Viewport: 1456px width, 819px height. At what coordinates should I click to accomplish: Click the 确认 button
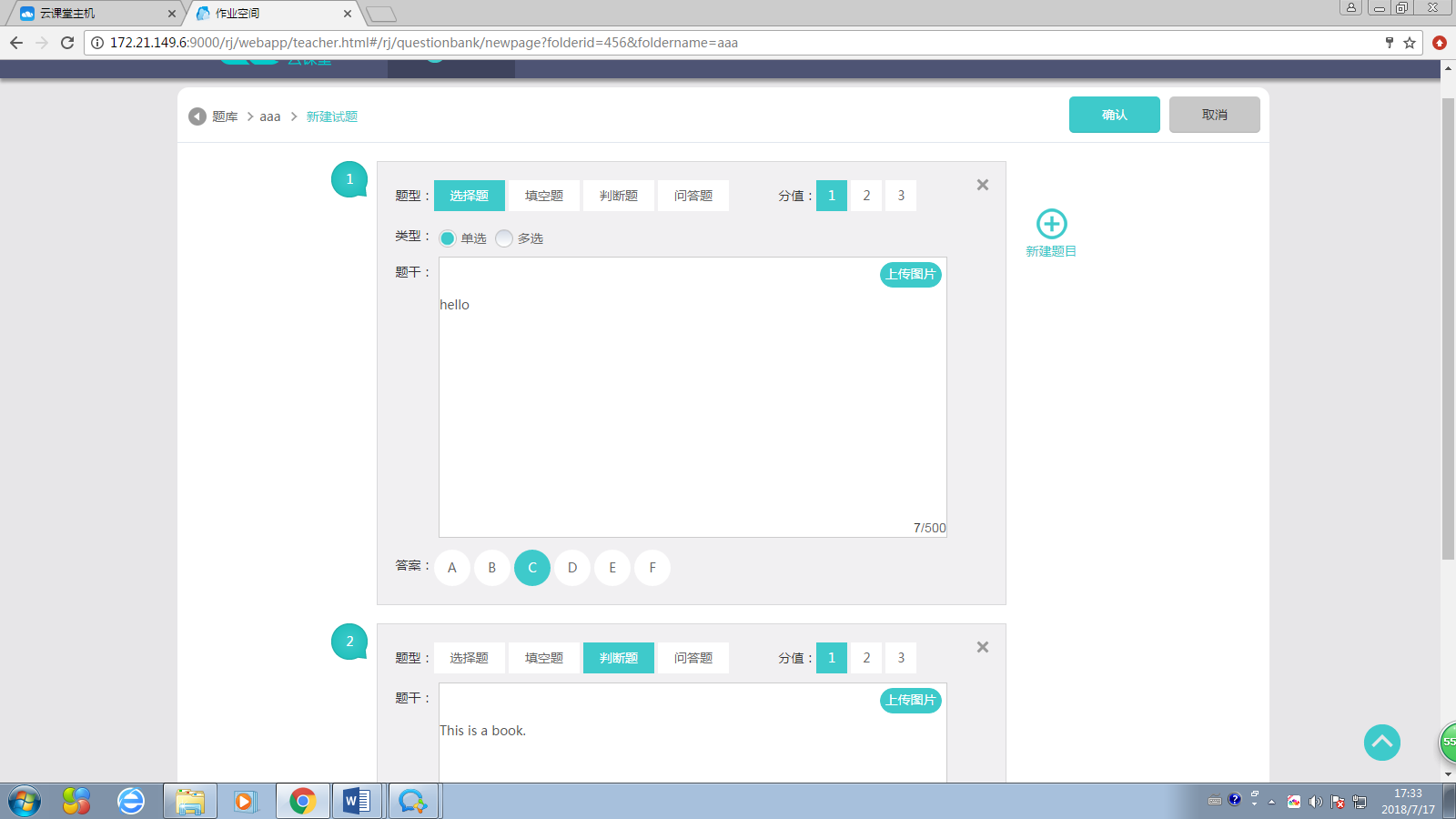(1114, 115)
